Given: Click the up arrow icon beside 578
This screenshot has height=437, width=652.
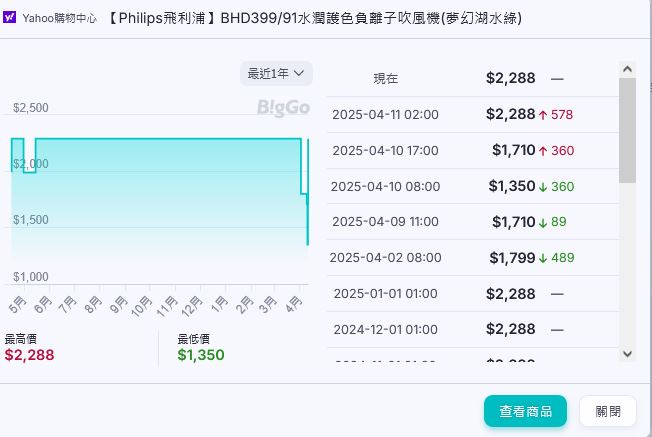Looking at the screenshot, I should coord(543,115).
